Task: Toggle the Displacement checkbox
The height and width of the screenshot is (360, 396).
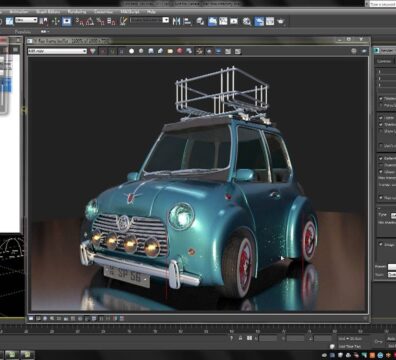Action: tap(381, 98)
